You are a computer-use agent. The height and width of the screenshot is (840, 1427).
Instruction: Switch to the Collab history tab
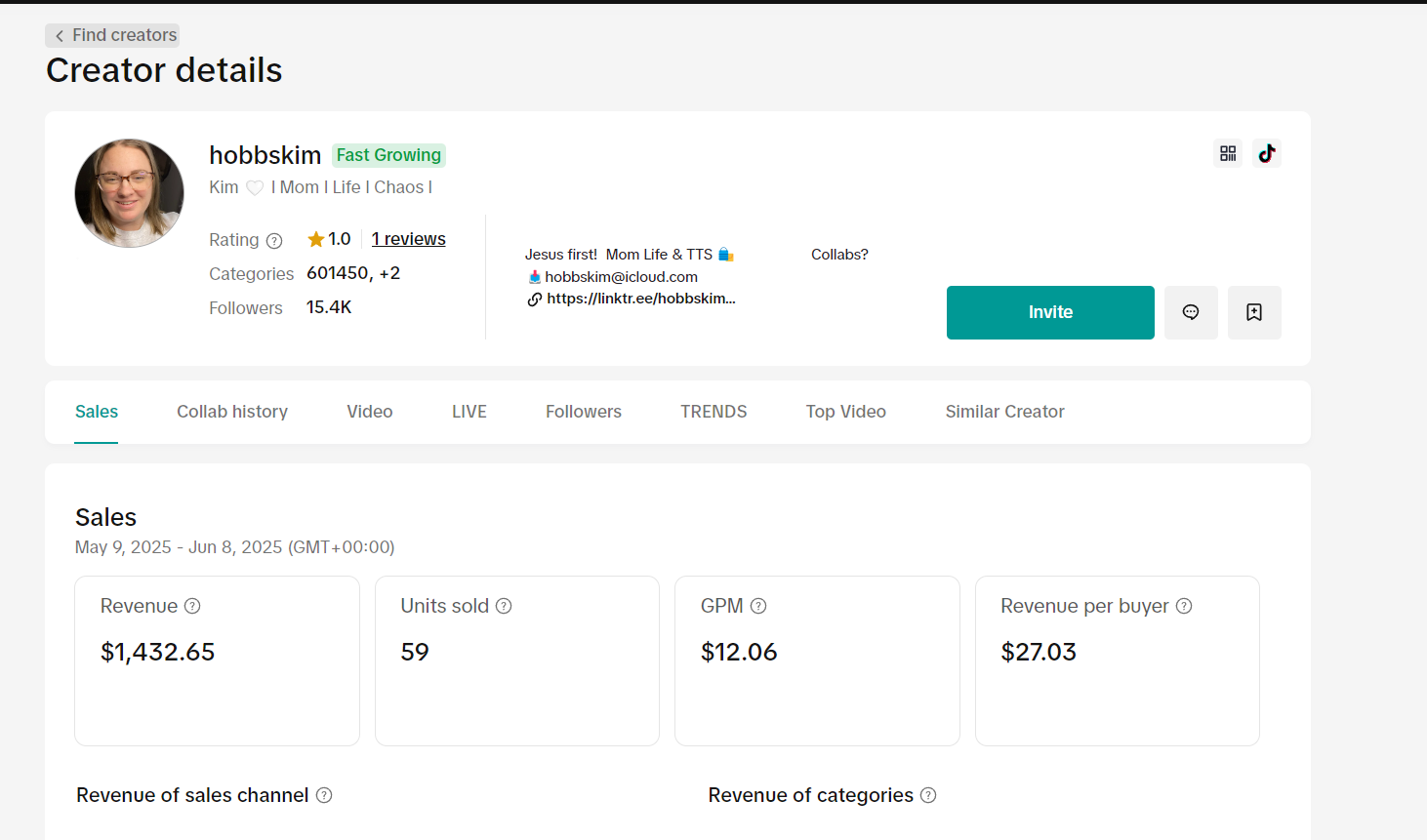232,412
